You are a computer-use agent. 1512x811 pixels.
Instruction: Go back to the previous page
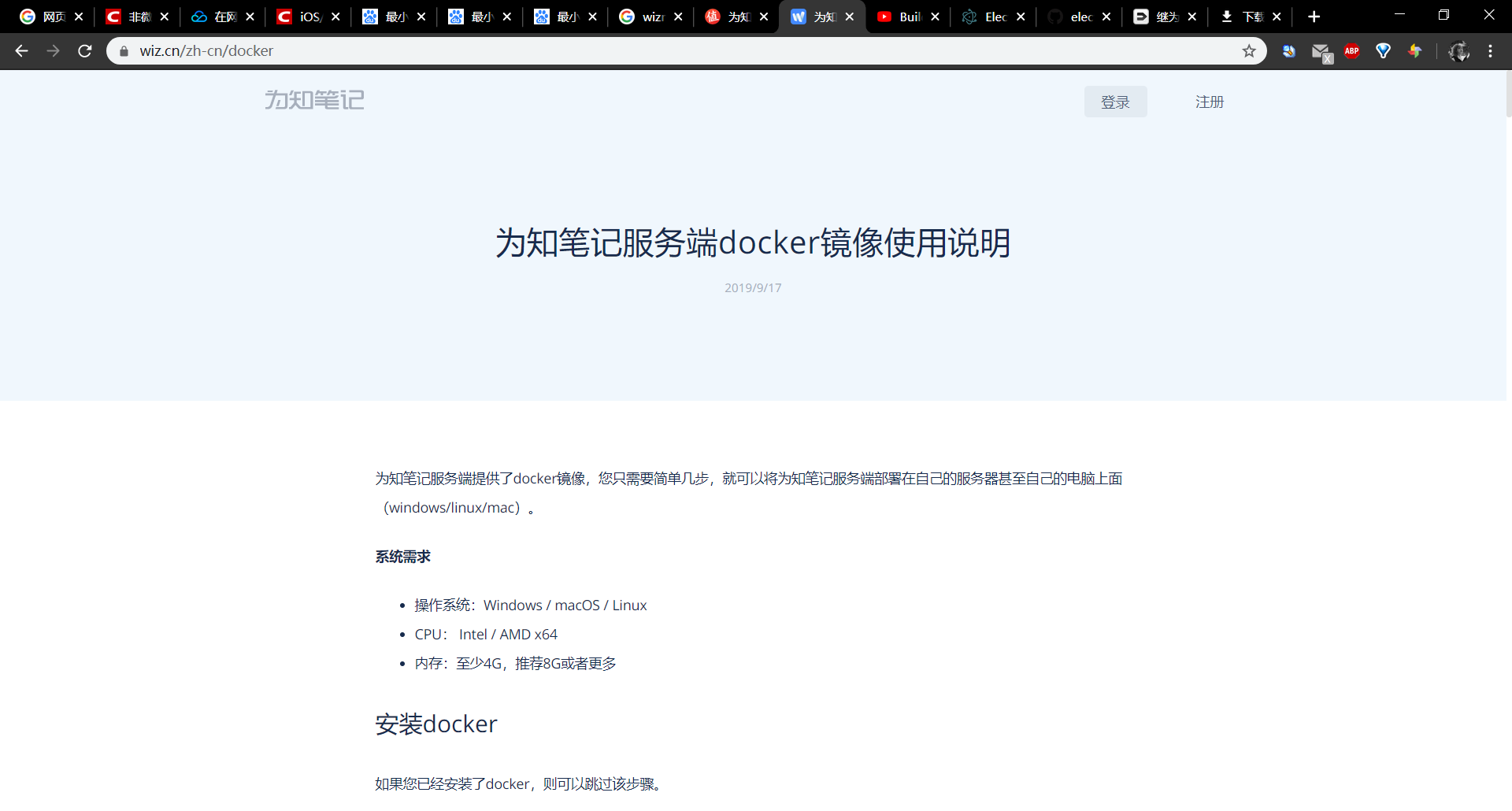[x=21, y=51]
